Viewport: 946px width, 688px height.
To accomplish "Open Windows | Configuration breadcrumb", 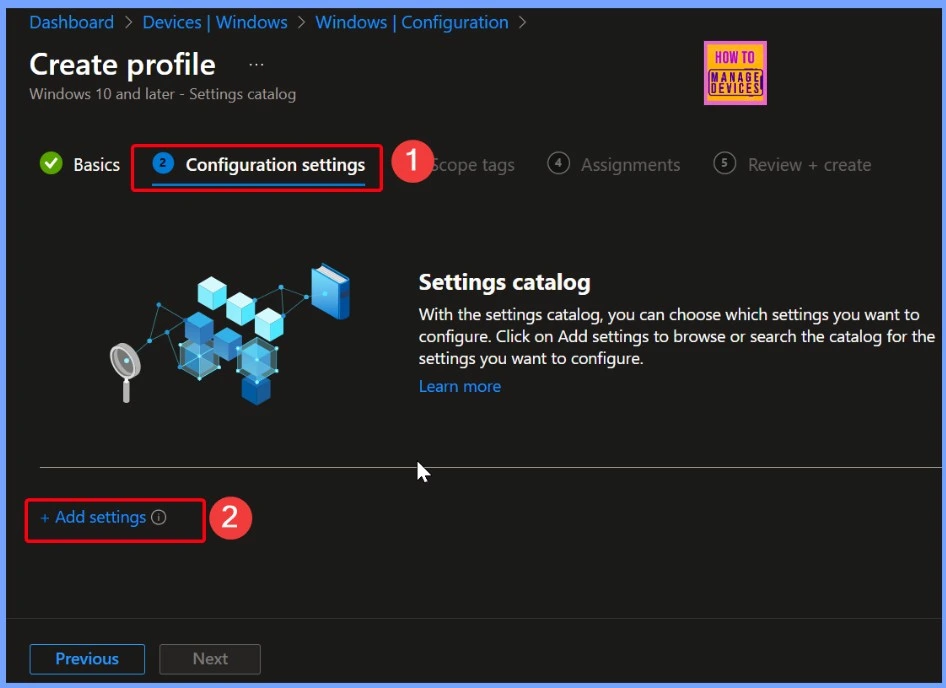I will (x=411, y=22).
